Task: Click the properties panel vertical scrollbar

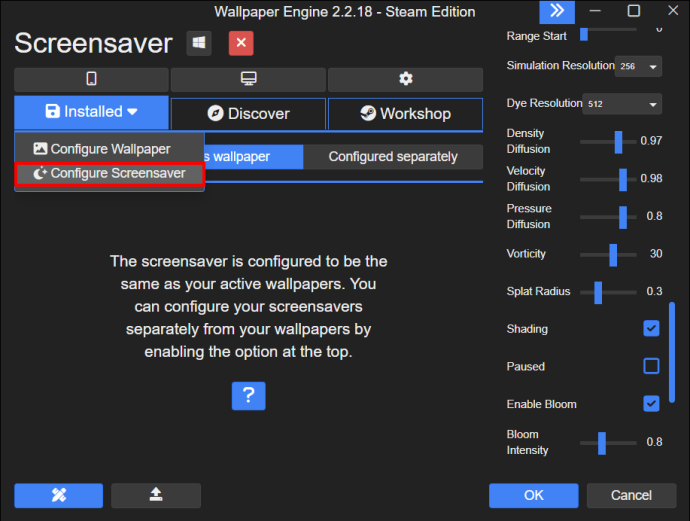Action: pos(672,352)
